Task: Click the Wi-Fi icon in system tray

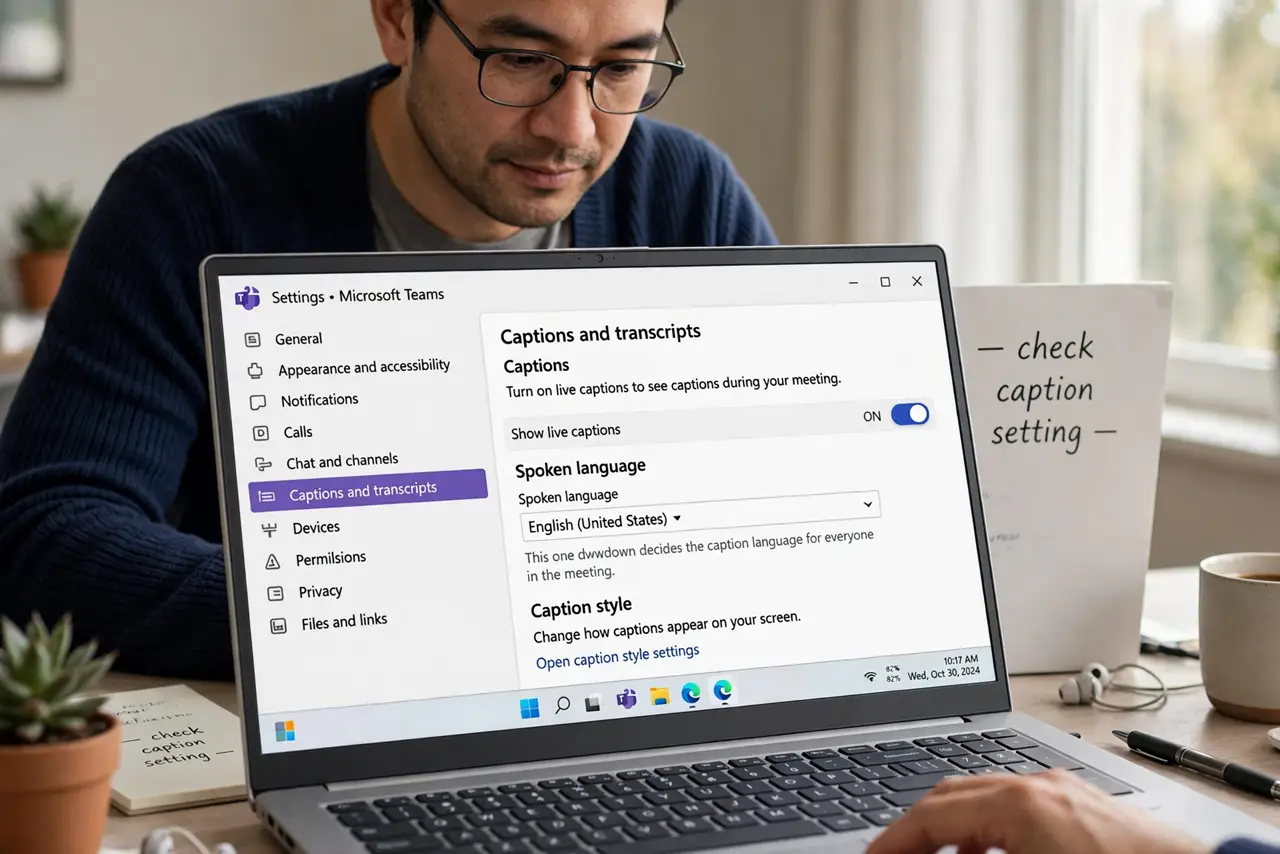Action: 870,677
